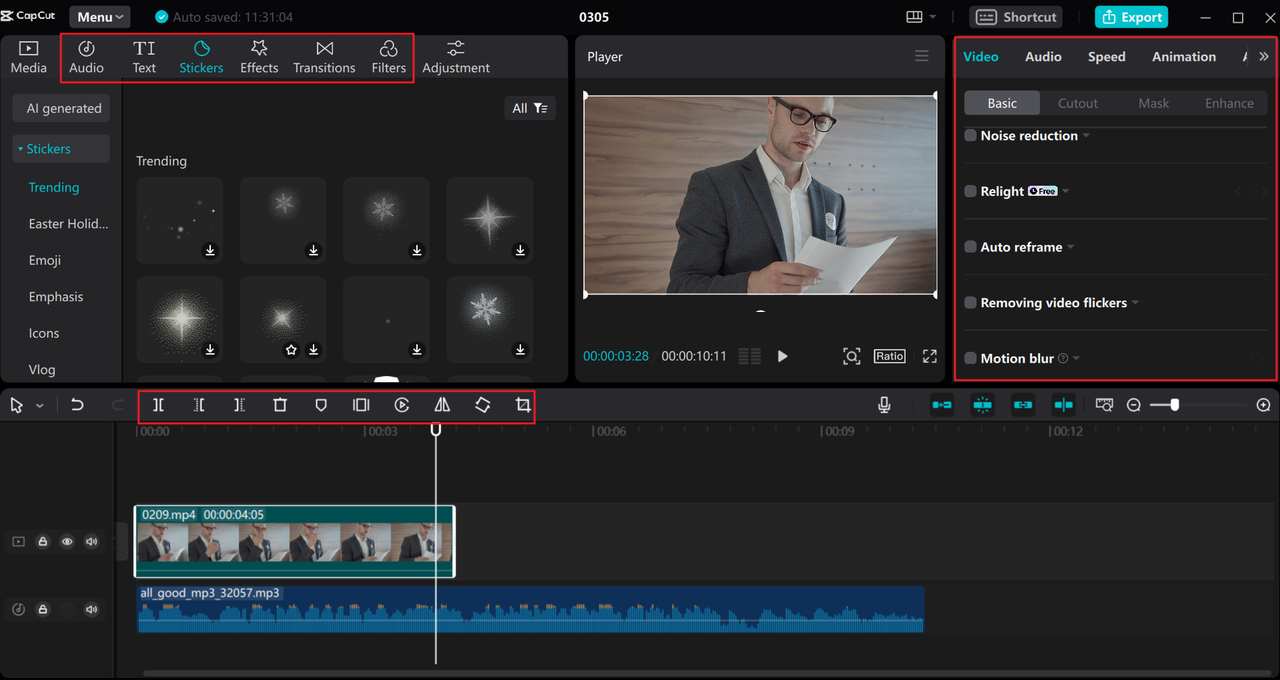This screenshot has width=1280, height=680.
Task: Click the Undo arrow
Action: [77, 405]
